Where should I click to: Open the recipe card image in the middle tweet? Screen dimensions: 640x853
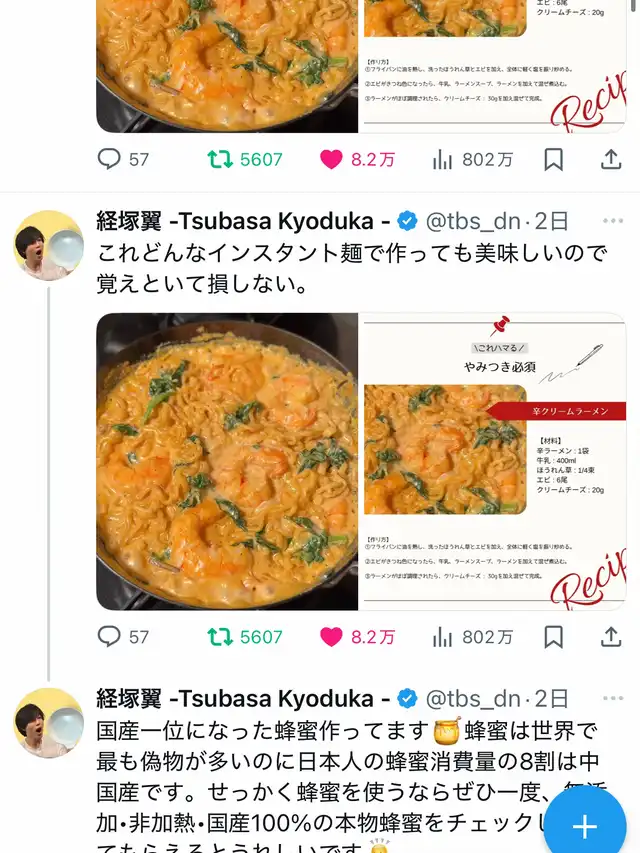tap(493, 461)
